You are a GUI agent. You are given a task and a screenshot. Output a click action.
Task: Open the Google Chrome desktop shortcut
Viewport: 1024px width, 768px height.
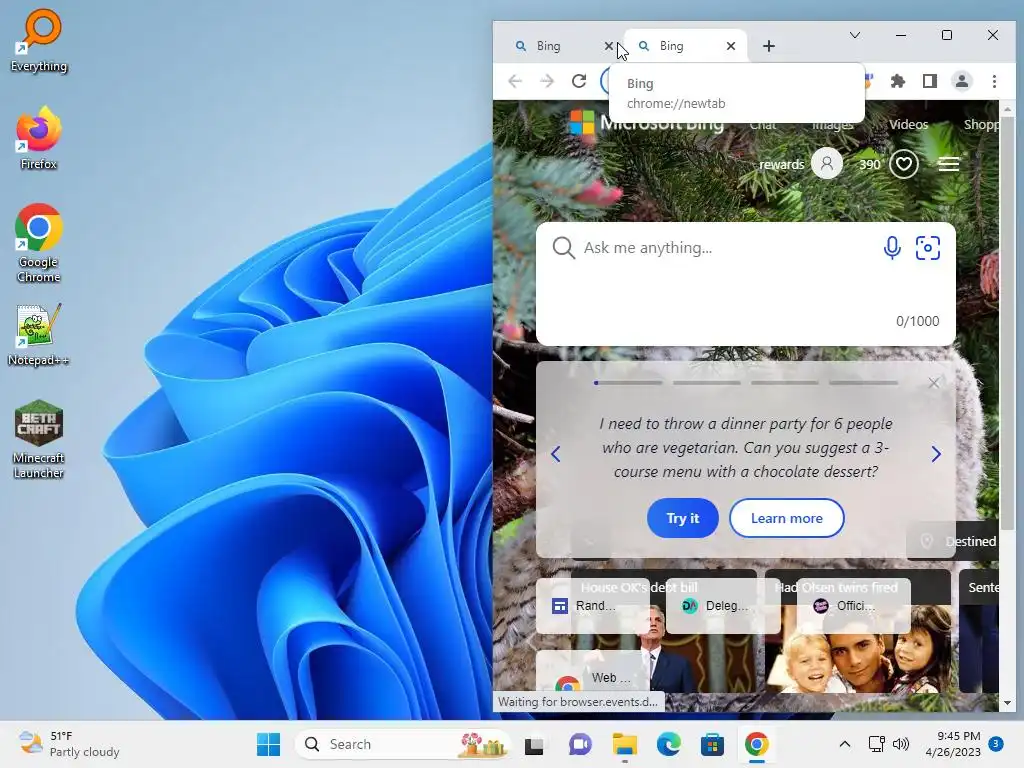pyautogui.click(x=39, y=243)
